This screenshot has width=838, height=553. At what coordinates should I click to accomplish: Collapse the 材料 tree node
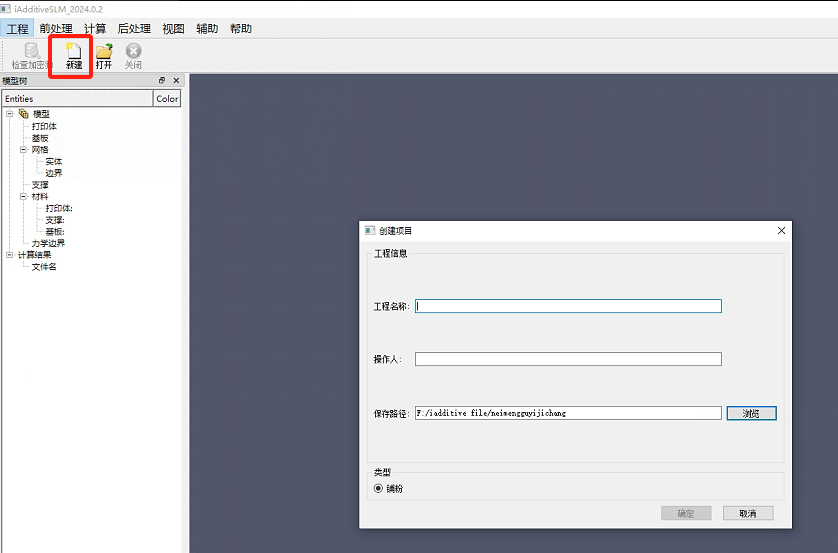tap(24, 197)
